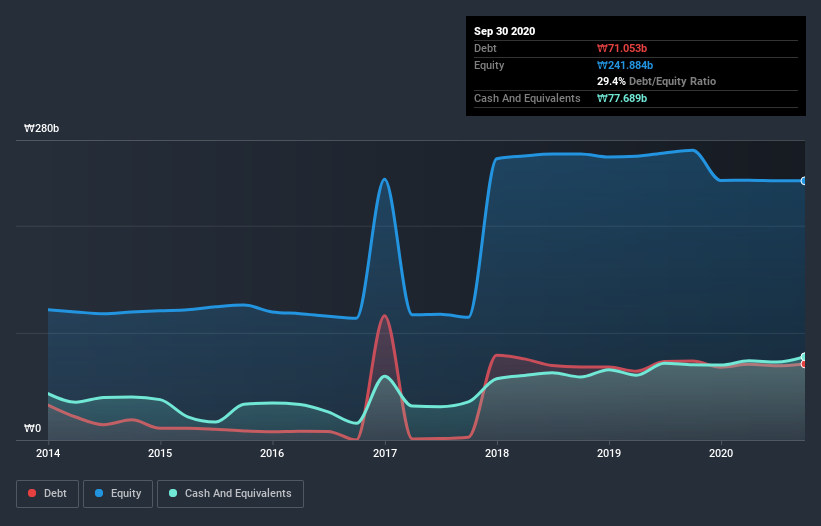Click the Equity label in tooltip
821x526 pixels.
489,65
